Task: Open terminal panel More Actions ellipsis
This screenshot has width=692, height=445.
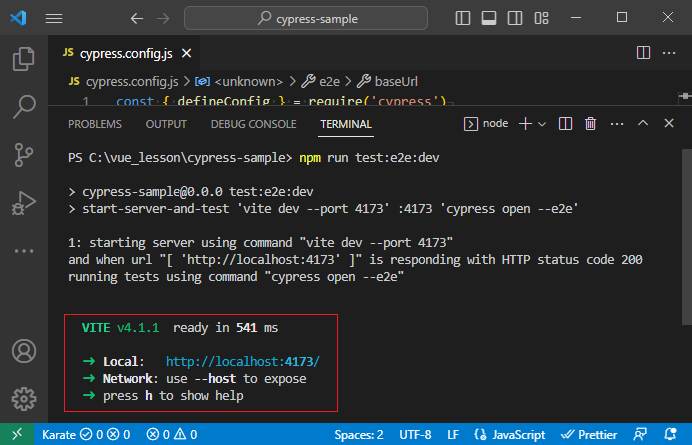Action: point(617,124)
